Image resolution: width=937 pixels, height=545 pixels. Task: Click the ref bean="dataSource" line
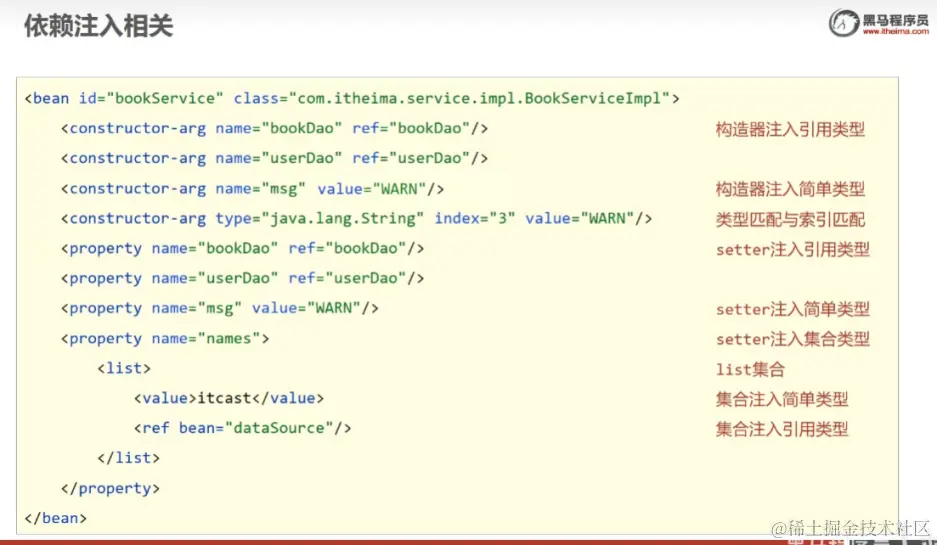pos(243,428)
